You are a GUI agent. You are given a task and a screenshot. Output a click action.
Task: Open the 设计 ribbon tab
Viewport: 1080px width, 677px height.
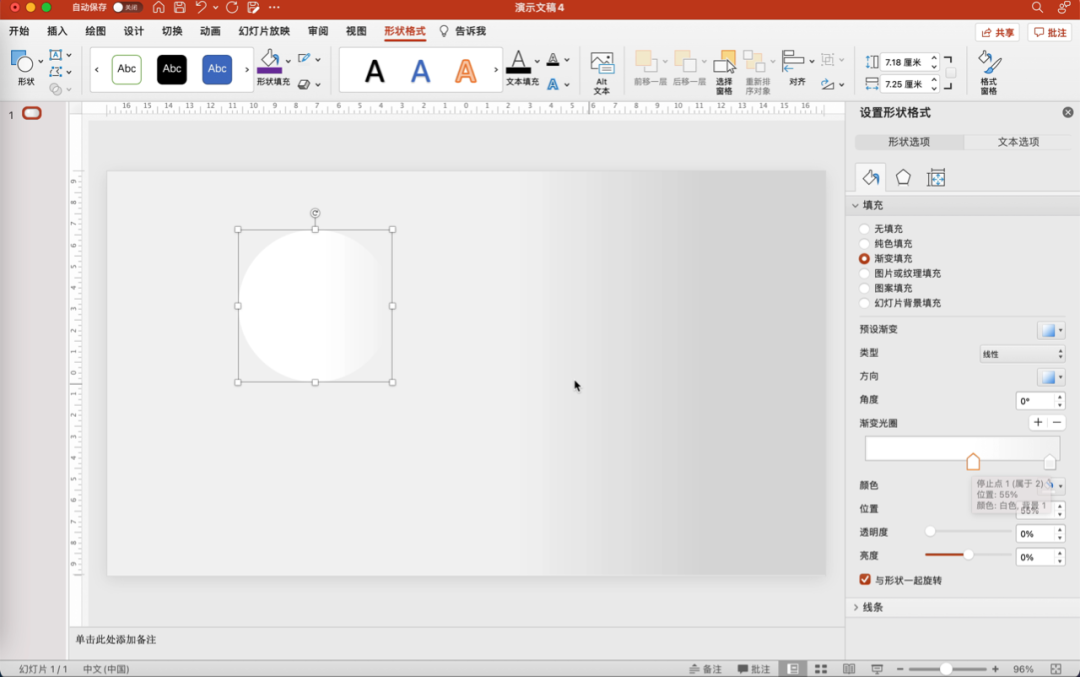click(x=134, y=31)
